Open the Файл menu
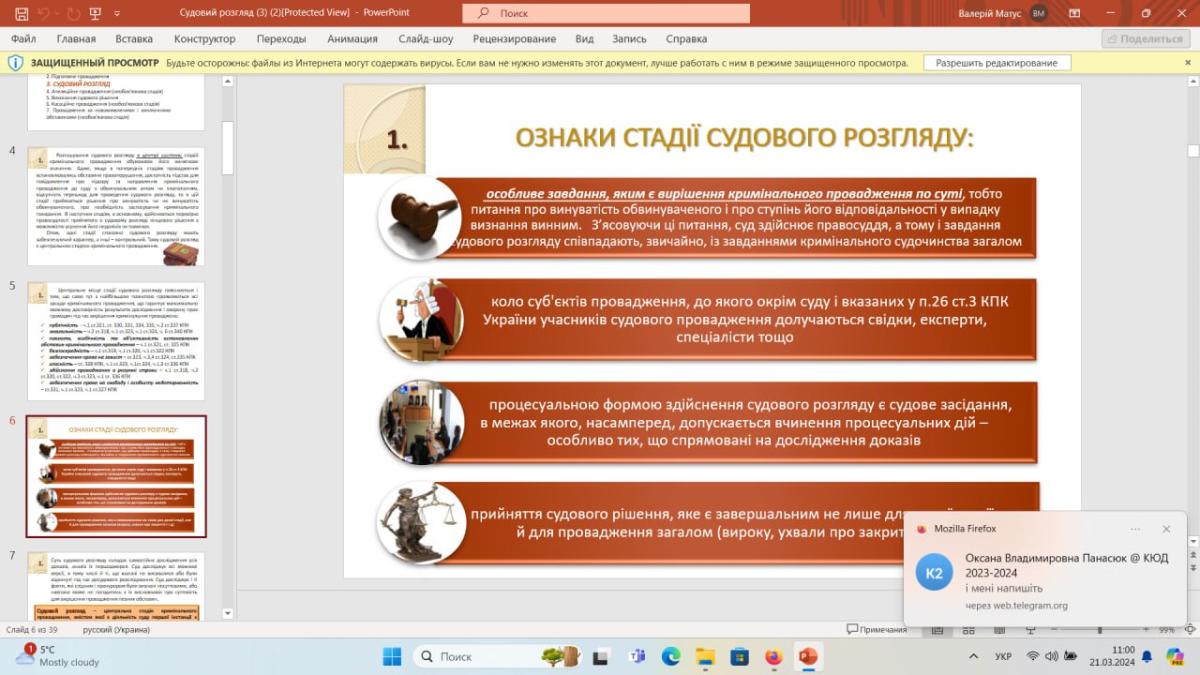 23,39
